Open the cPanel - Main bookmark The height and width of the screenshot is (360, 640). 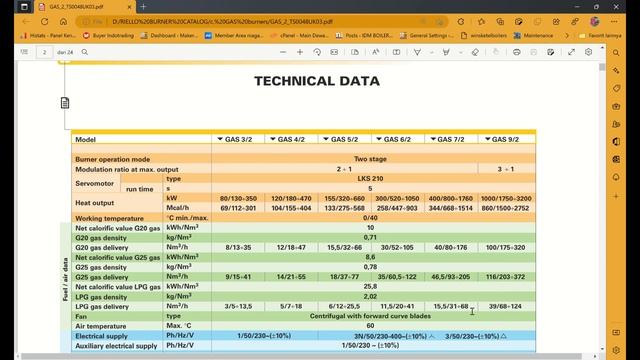click(299, 36)
